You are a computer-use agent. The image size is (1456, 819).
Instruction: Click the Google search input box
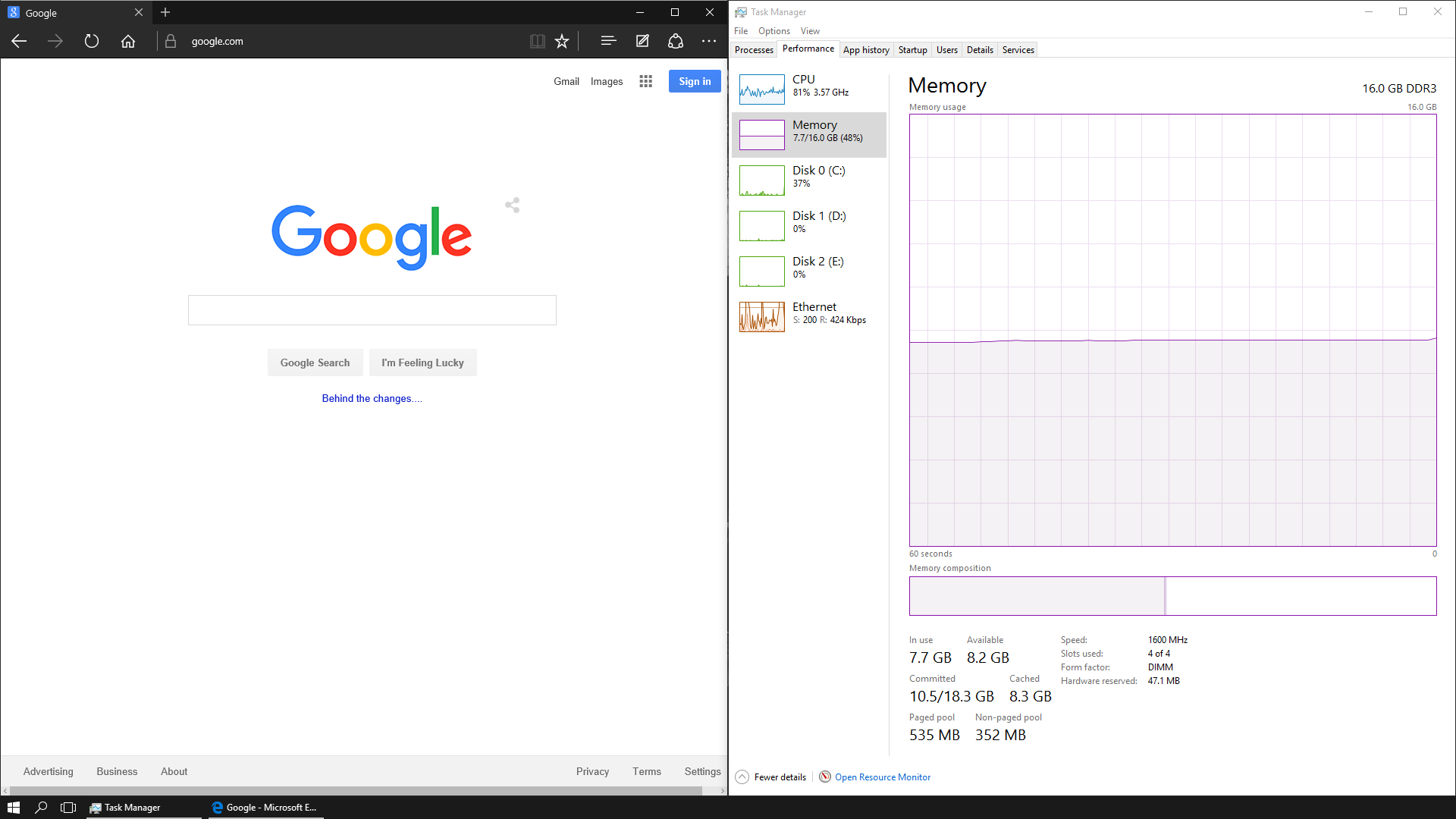point(372,310)
